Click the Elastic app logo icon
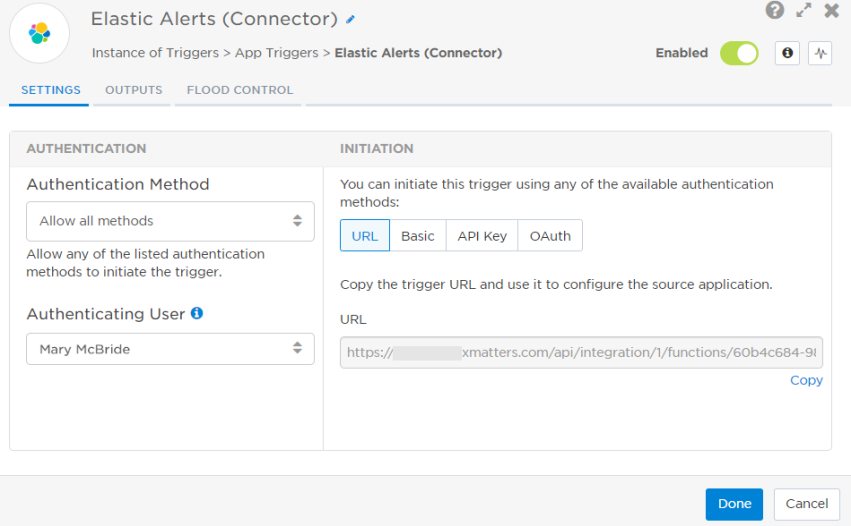Screen dimensions: 851x526 [x=39, y=33]
